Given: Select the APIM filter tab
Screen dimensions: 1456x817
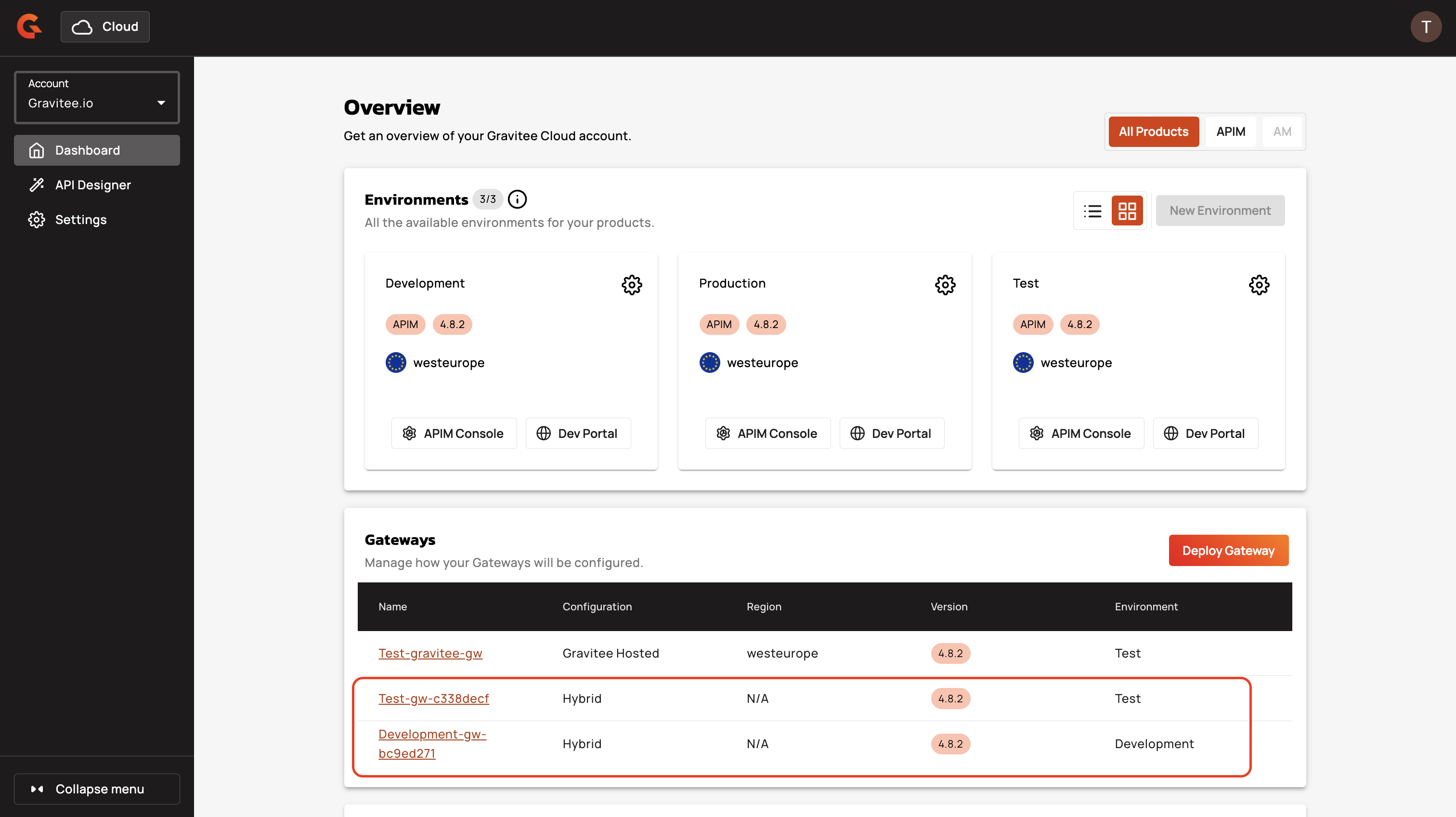Looking at the screenshot, I should coord(1230,132).
